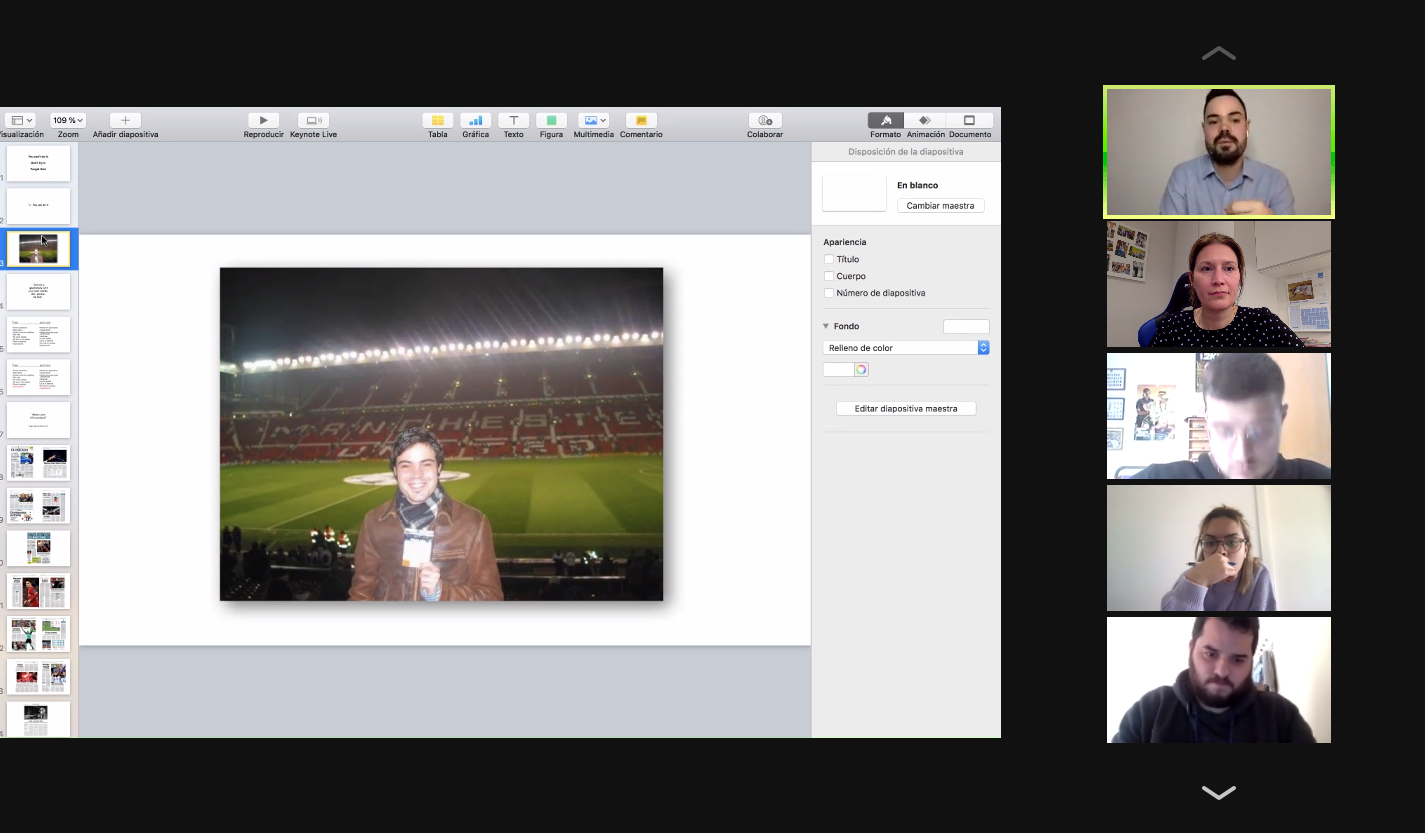Screen dimensions: 1425x833
Task: Click Añadir diapositiva plus button
Action: [x=125, y=120]
